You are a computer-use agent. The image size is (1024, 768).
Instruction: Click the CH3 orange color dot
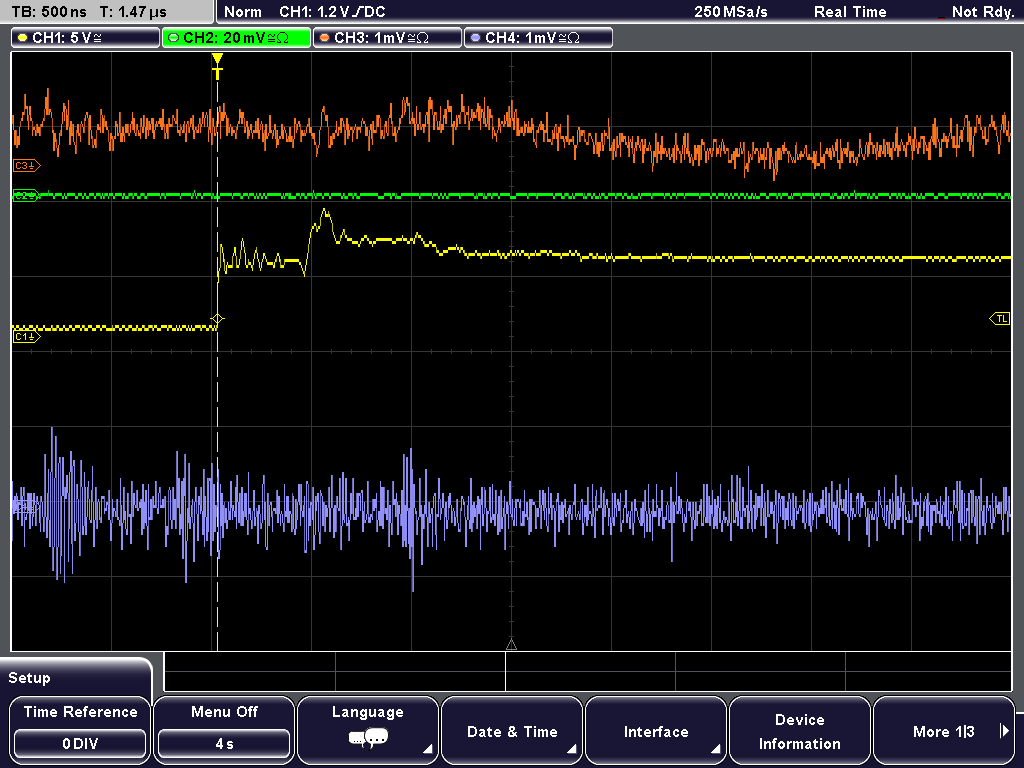pyautogui.click(x=325, y=38)
